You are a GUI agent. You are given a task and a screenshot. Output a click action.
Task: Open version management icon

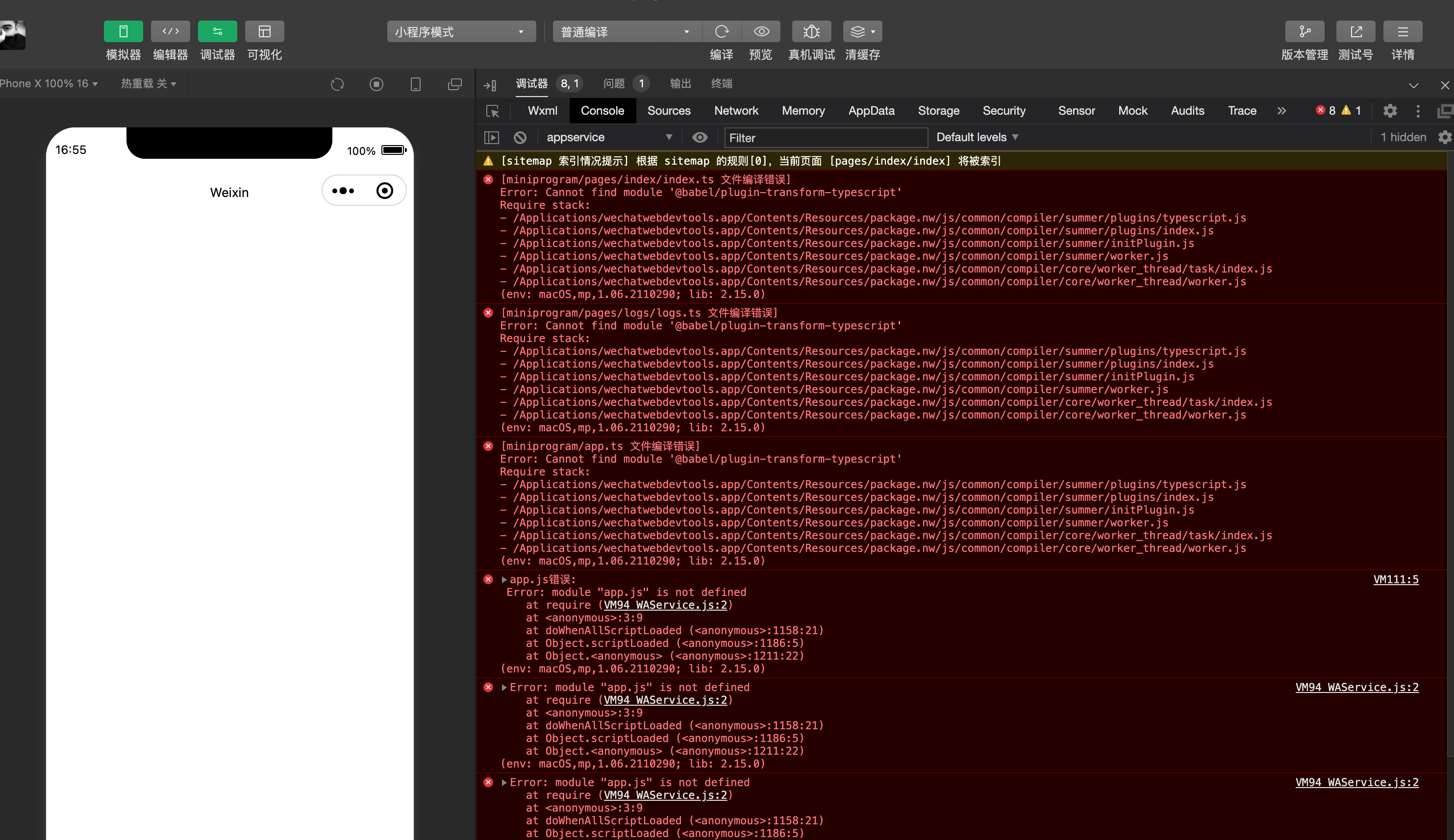(1304, 32)
